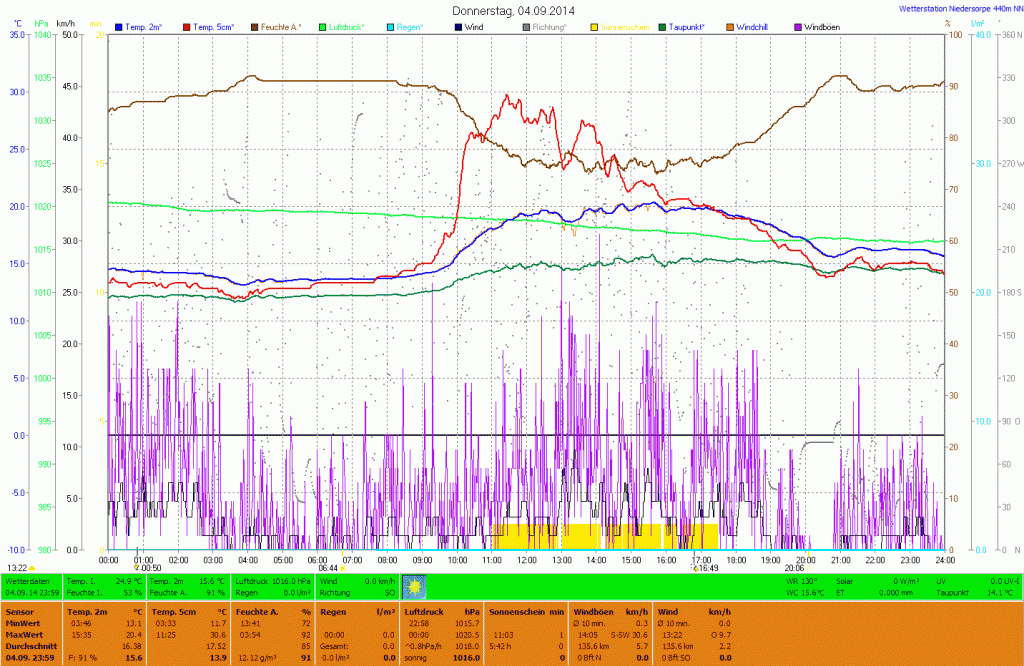Click the Richtung legend label
This screenshot has height=666, width=1024.
pyautogui.click(x=552, y=26)
